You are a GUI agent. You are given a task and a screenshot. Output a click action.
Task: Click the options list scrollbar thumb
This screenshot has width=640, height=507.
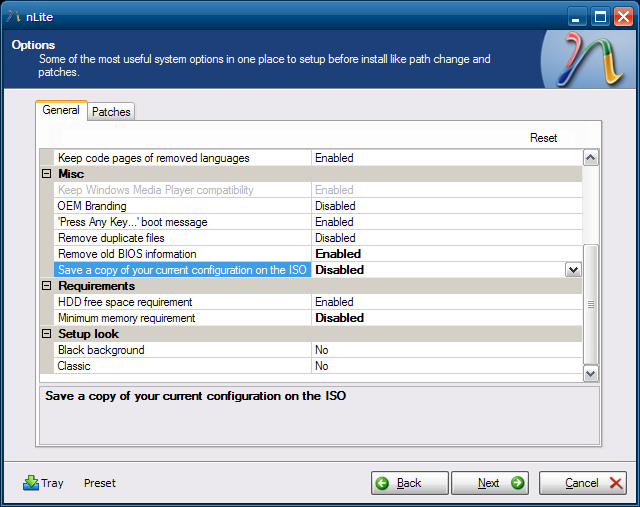point(591,304)
